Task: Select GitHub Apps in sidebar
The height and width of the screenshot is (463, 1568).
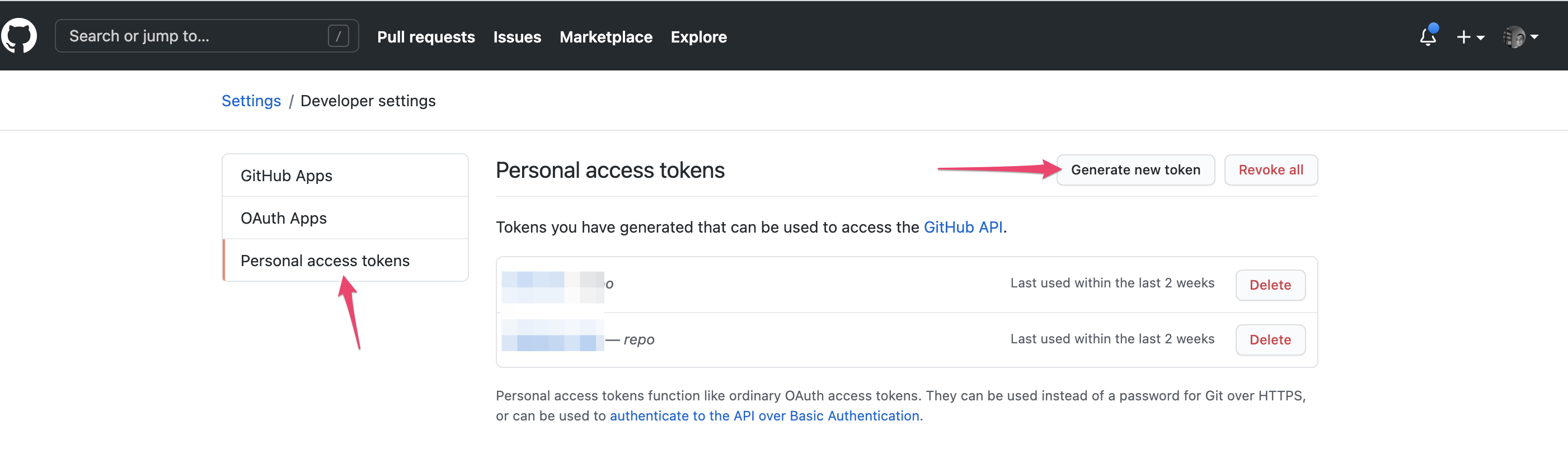Action: click(346, 176)
